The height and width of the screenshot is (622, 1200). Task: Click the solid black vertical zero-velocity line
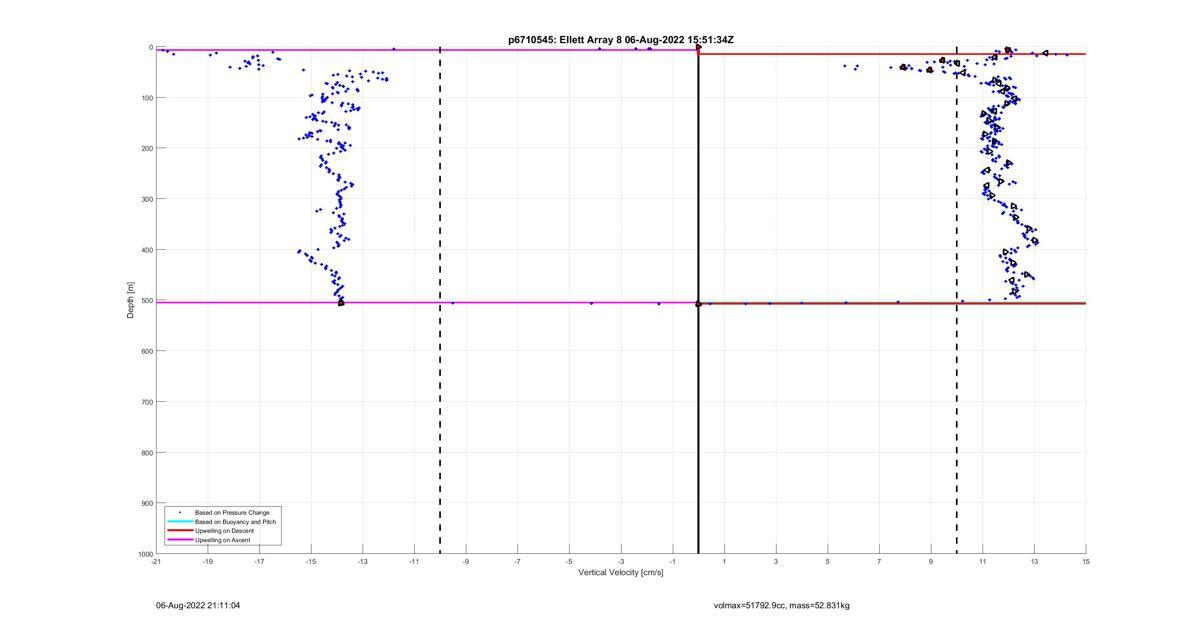tap(698, 300)
